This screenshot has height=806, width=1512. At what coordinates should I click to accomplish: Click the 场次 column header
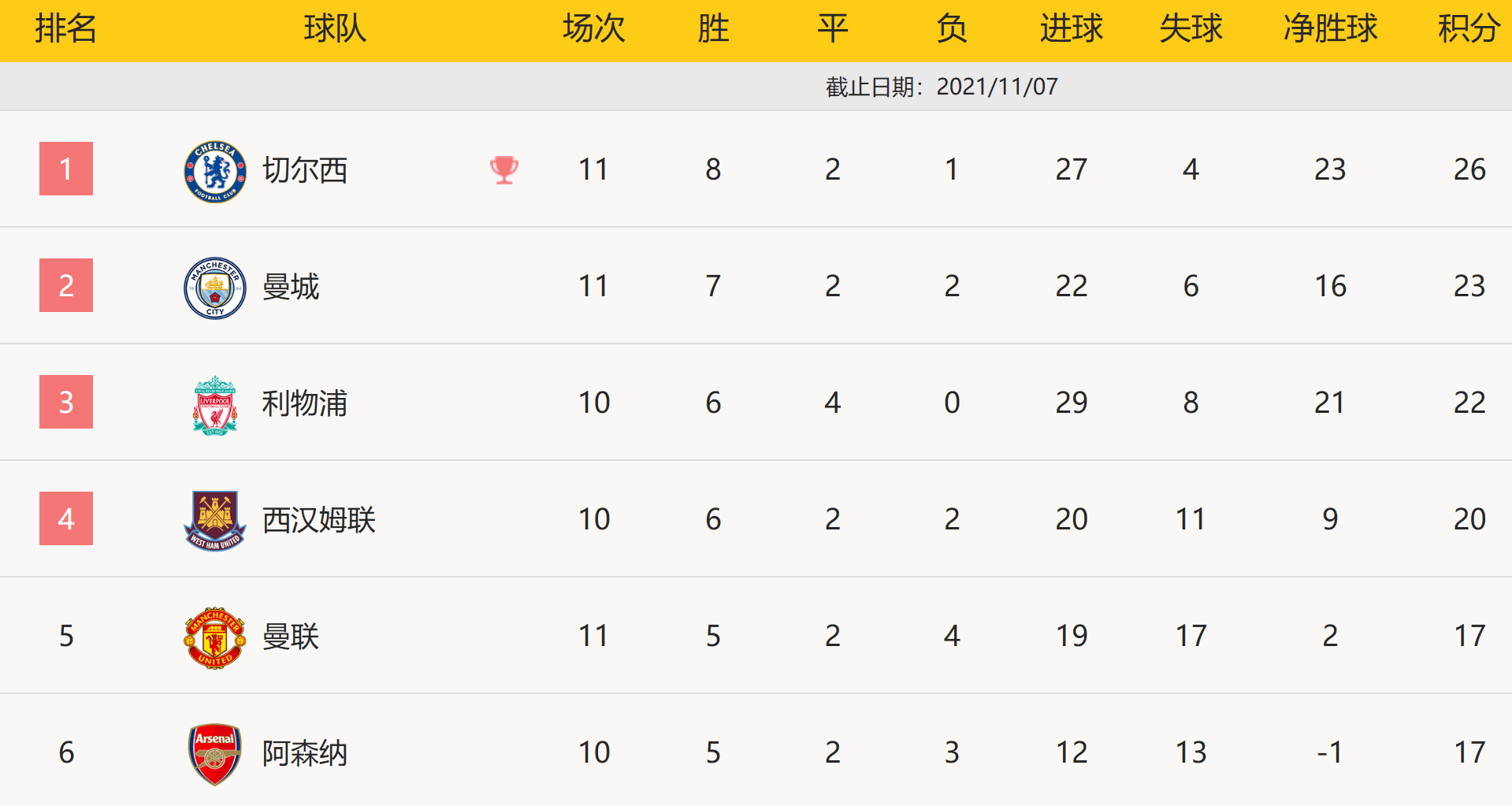point(593,29)
